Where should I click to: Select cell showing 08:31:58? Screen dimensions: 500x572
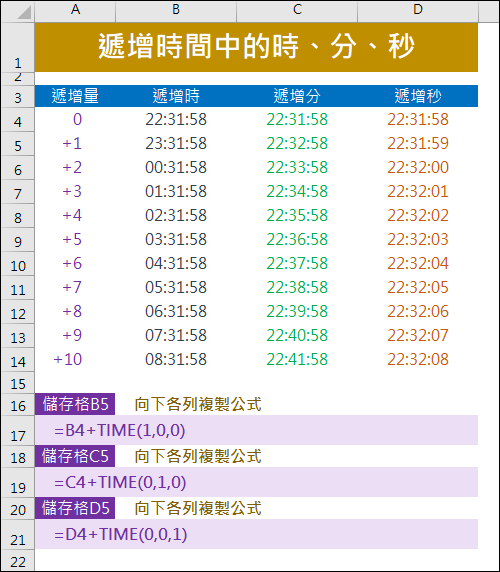[176, 360]
